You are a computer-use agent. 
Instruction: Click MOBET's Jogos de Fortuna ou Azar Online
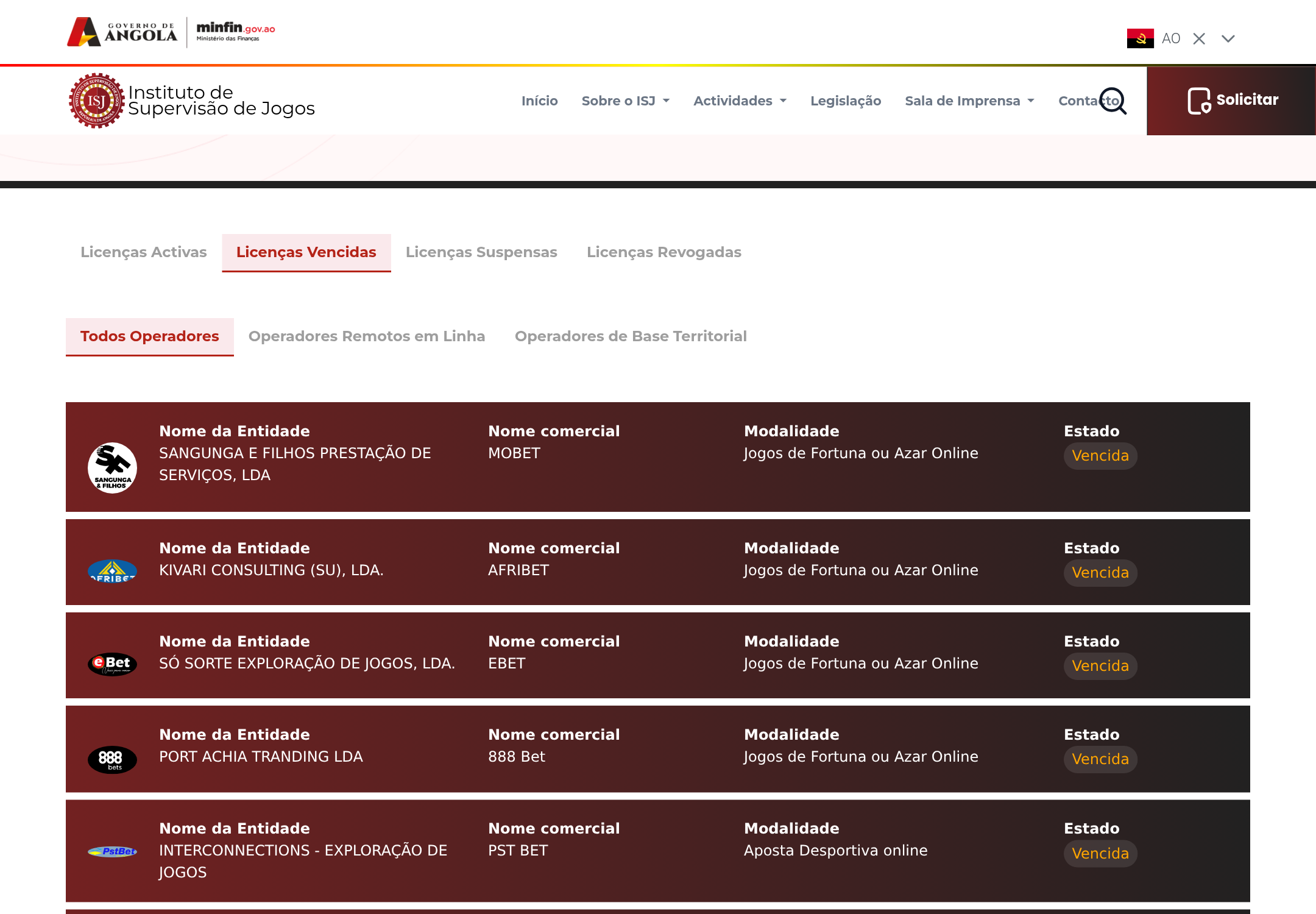861,453
